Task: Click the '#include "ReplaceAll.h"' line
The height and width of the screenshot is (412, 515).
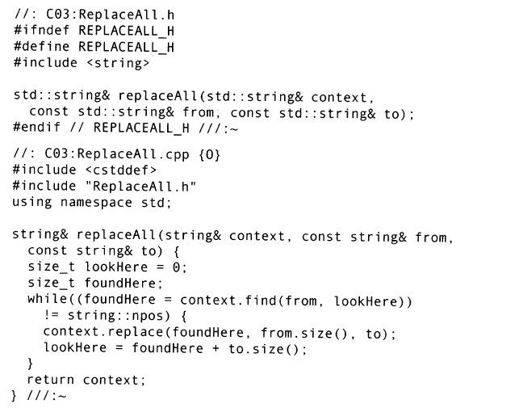Action: [x=104, y=186]
